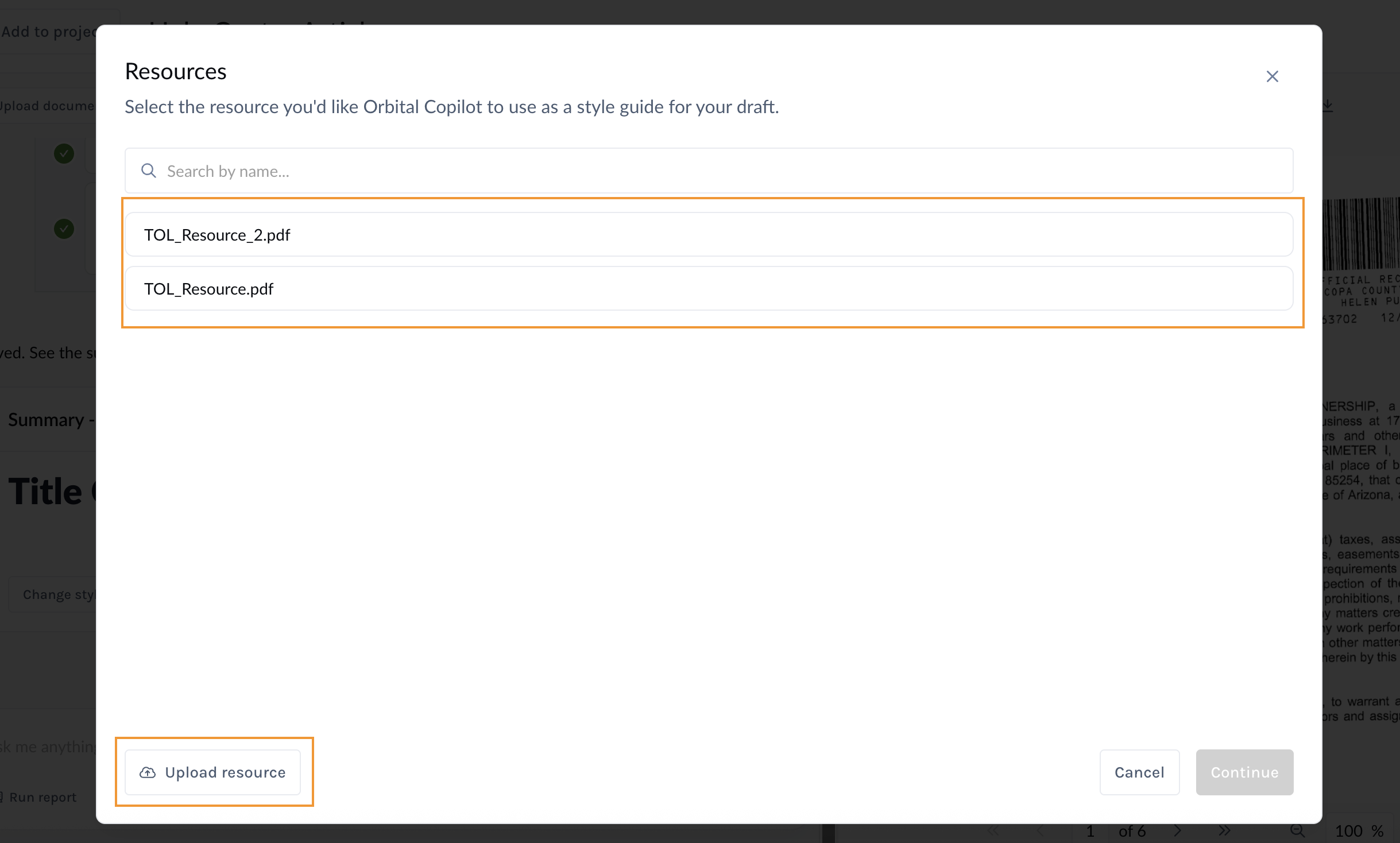Click the first green checkmark icon
This screenshot has height=843, width=1400.
(x=64, y=153)
